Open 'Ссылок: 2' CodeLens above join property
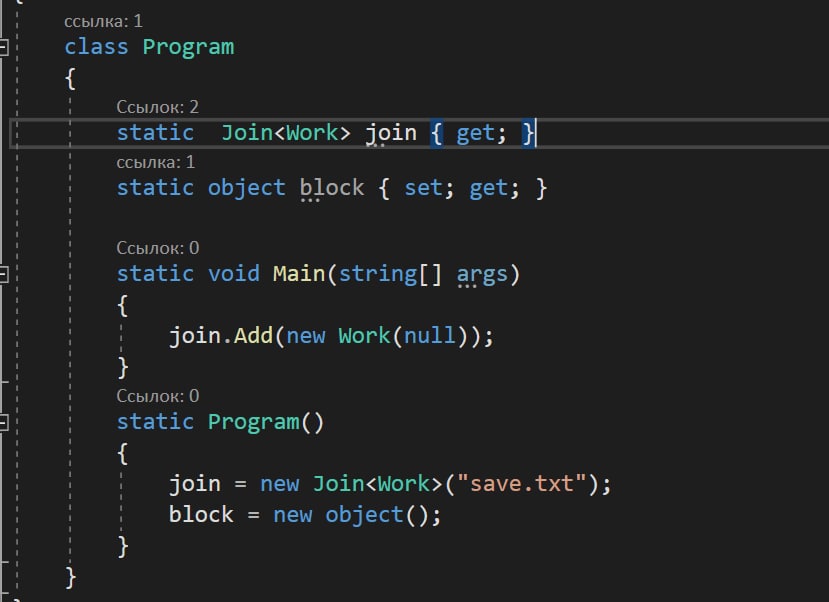The height and width of the screenshot is (602, 829). coord(158,107)
